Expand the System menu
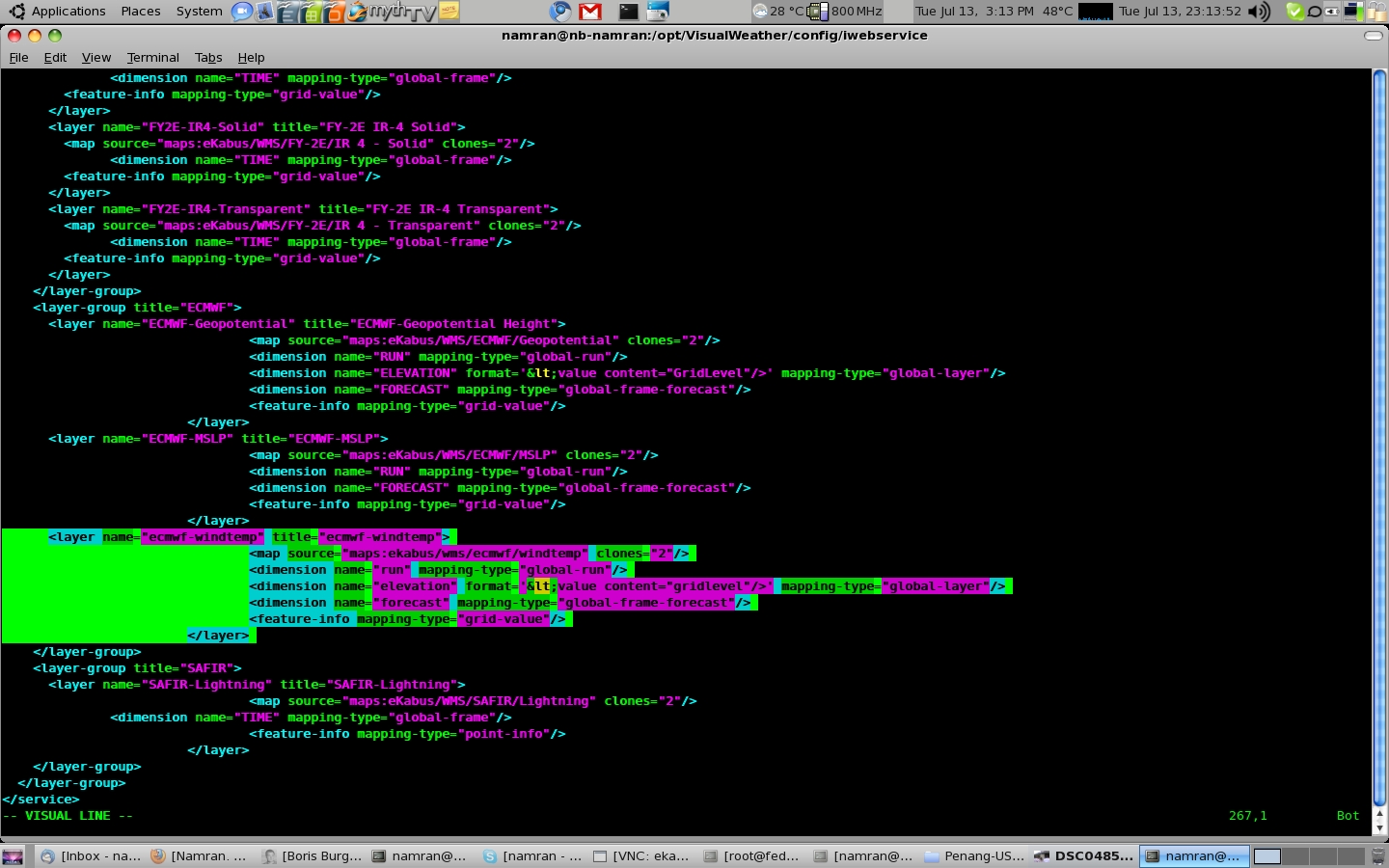Image resolution: width=1389 pixels, height=868 pixels. coord(199,12)
